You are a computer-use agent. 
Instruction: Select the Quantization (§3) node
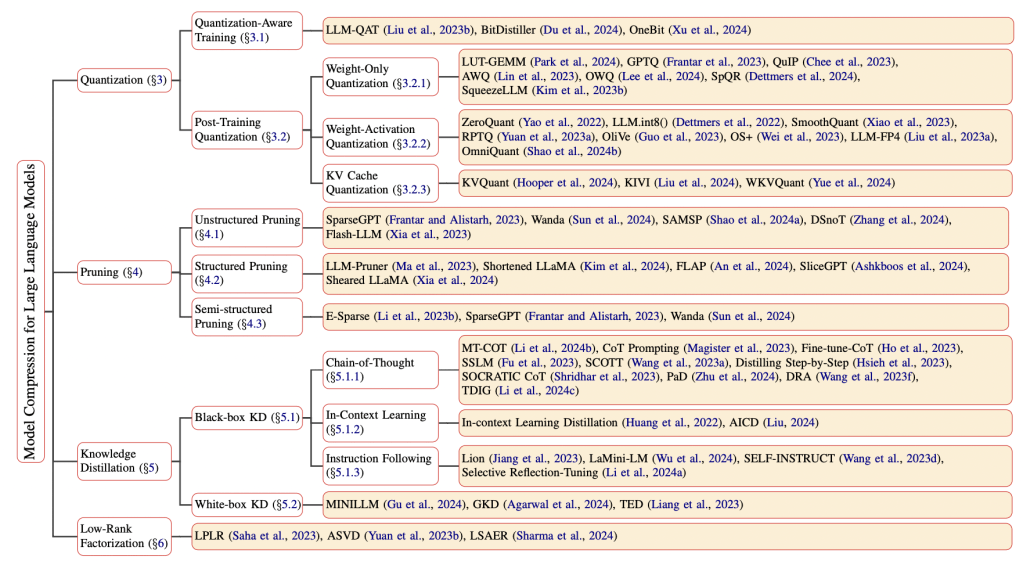click(x=125, y=79)
